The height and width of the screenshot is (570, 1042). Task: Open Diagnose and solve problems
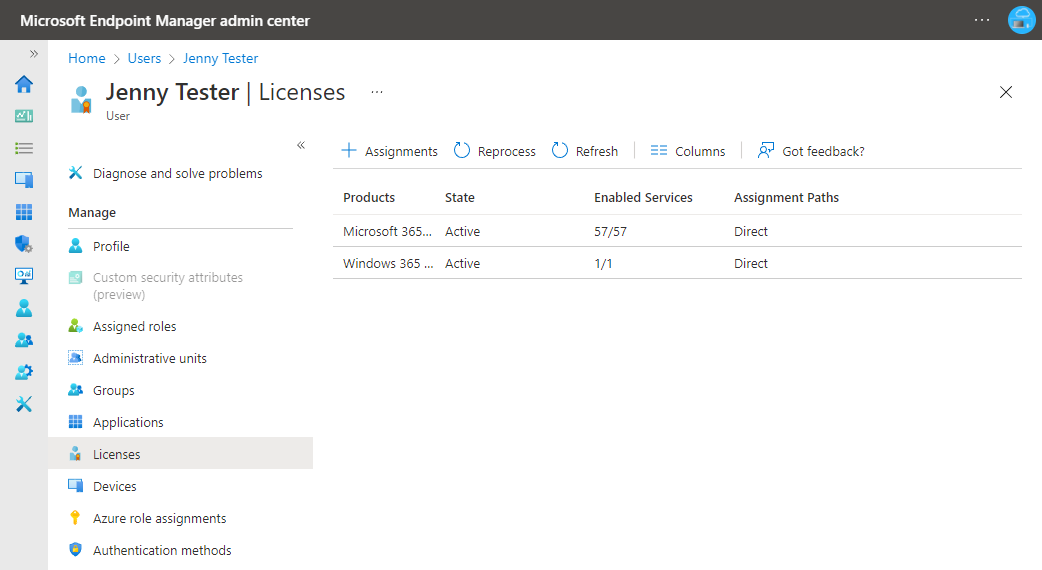point(165,173)
